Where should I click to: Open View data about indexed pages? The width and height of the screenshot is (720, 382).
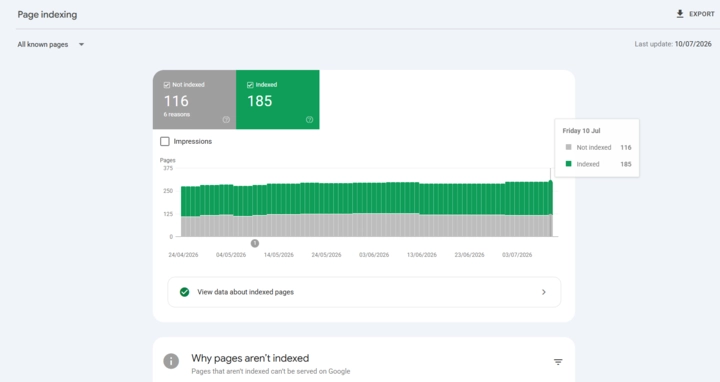[364, 292]
